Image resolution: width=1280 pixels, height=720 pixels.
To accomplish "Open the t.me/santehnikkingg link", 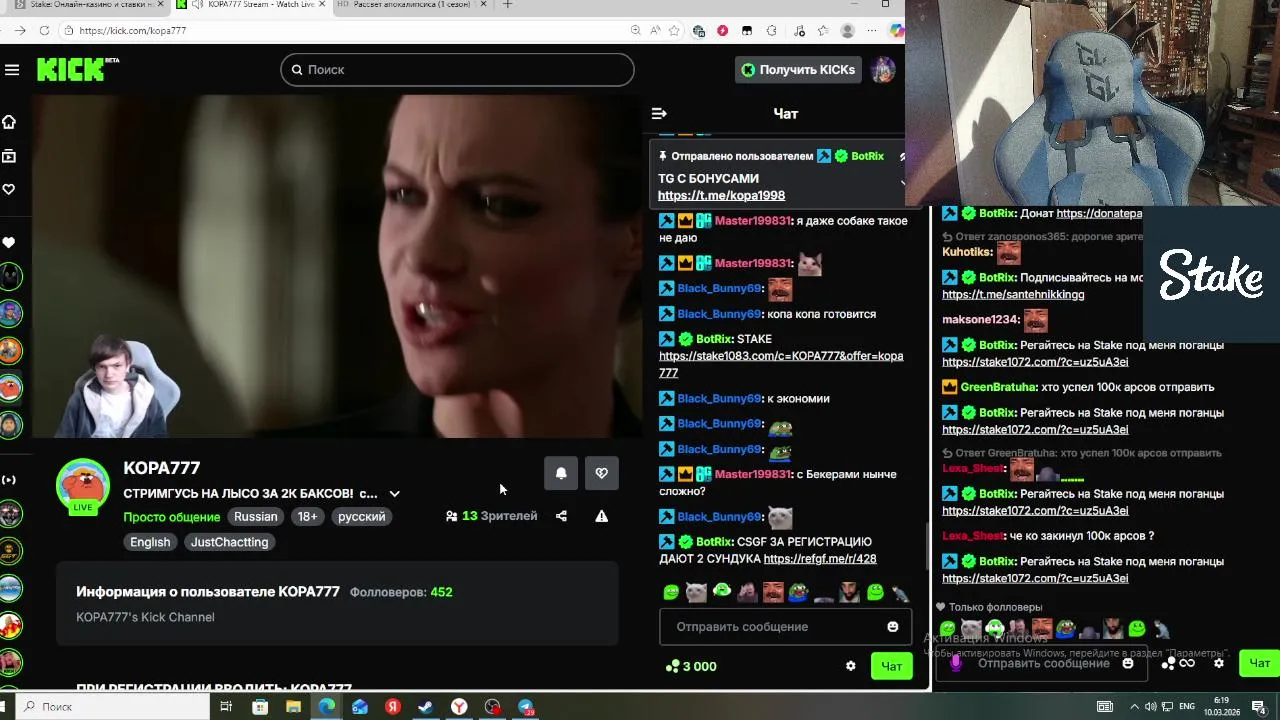I will point(1013,295).
